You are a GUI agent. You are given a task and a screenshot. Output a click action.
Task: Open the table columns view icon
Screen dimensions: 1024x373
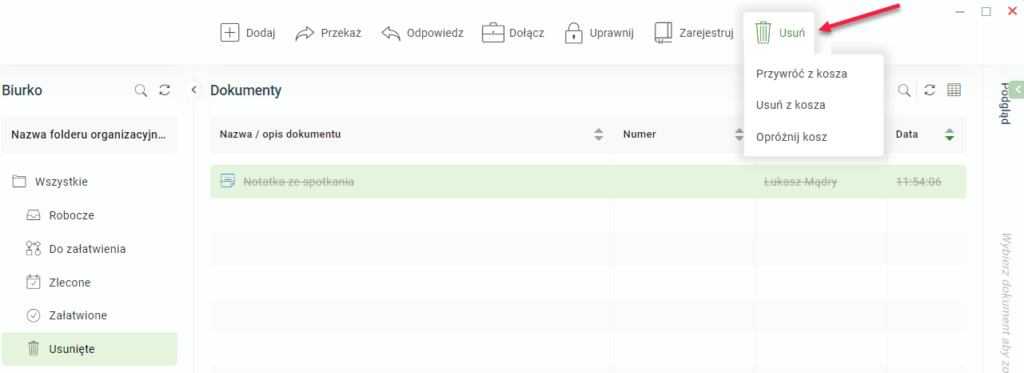(x=953, y=91)
